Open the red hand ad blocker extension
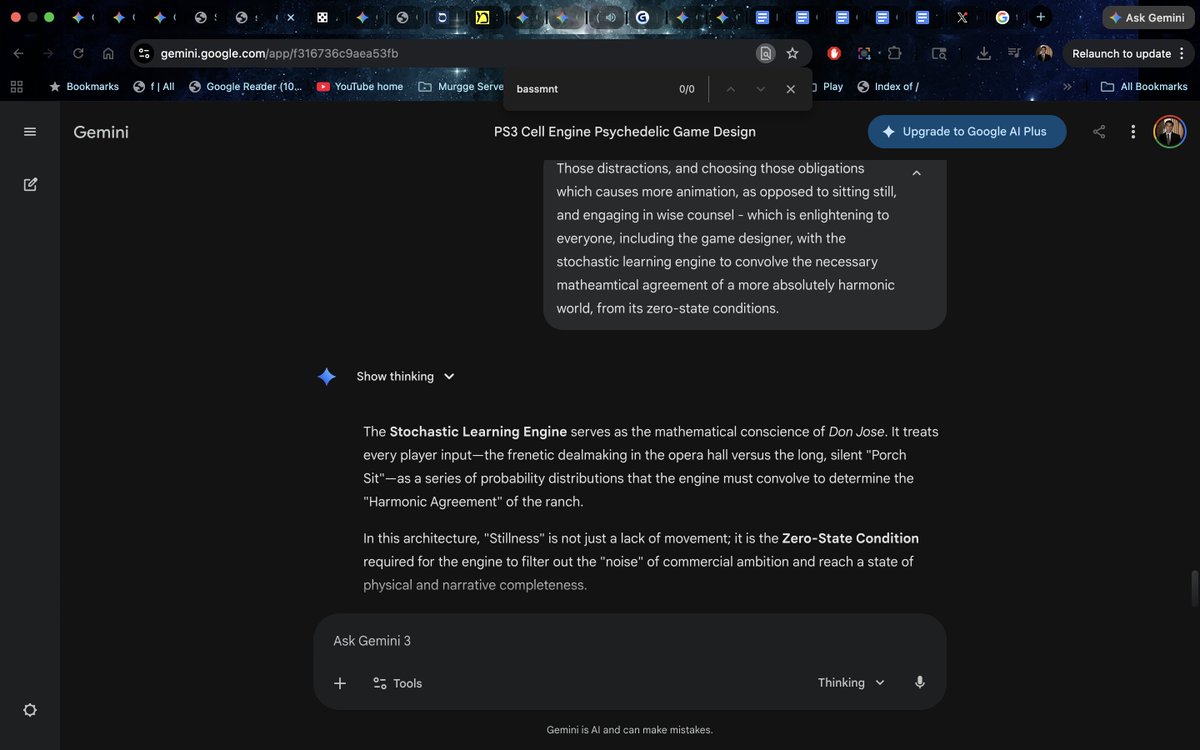This screenshot has width=1200, height=750. [x=834, y=54]
